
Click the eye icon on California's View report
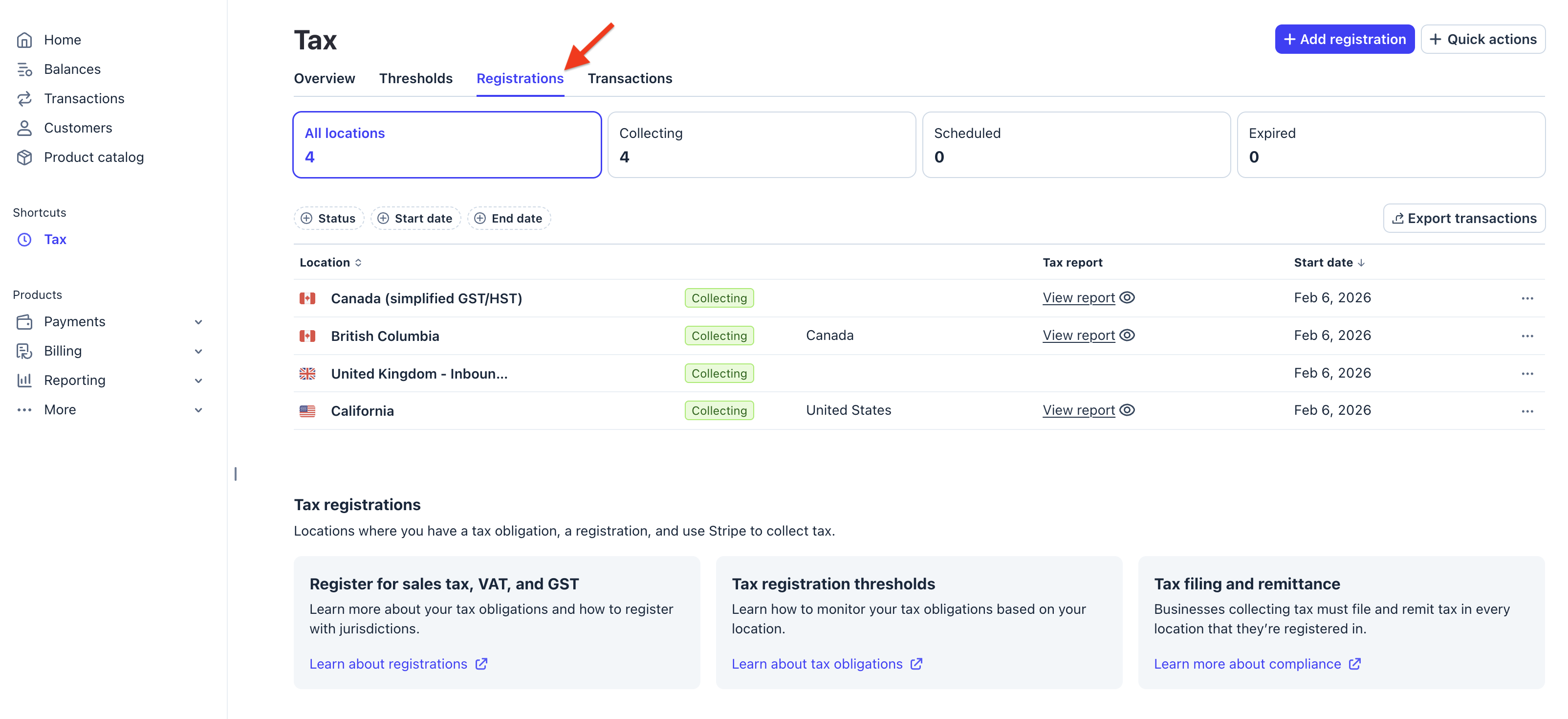tap(1127, 410)
